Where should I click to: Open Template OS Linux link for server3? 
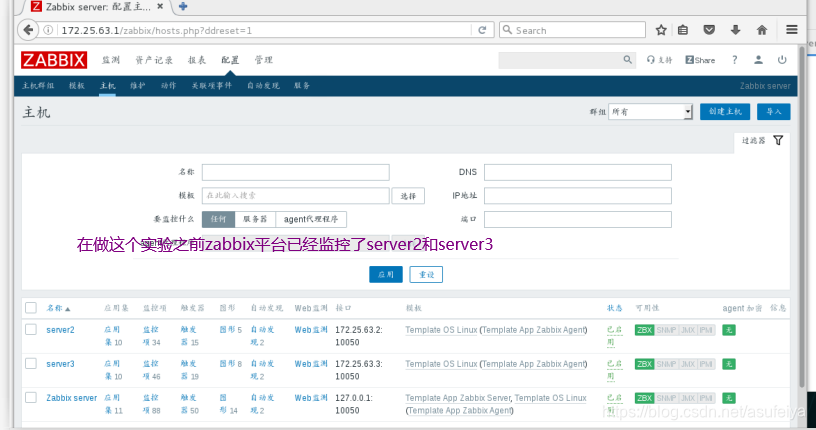441,364
